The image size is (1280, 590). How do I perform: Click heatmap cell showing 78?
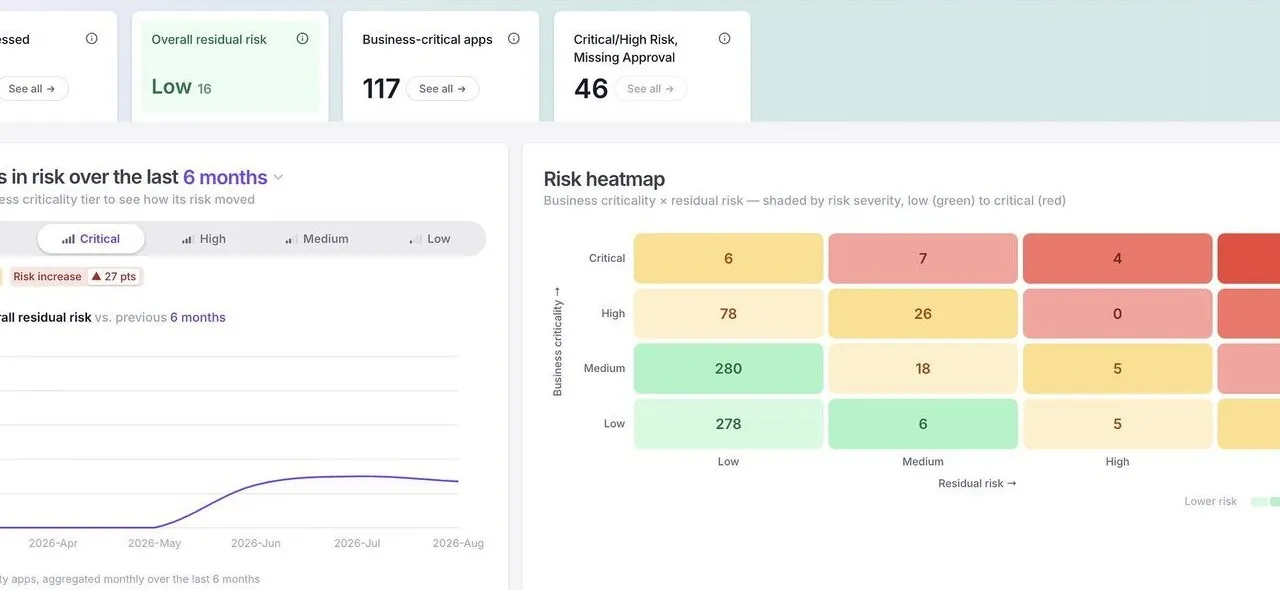point(728,313)
